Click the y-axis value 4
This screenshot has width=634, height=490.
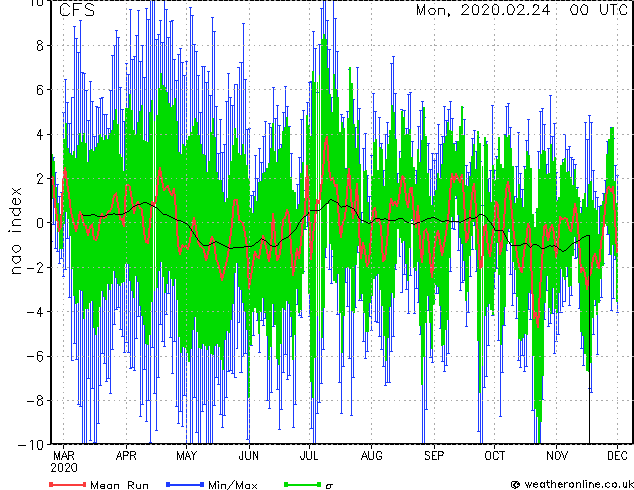40,135
